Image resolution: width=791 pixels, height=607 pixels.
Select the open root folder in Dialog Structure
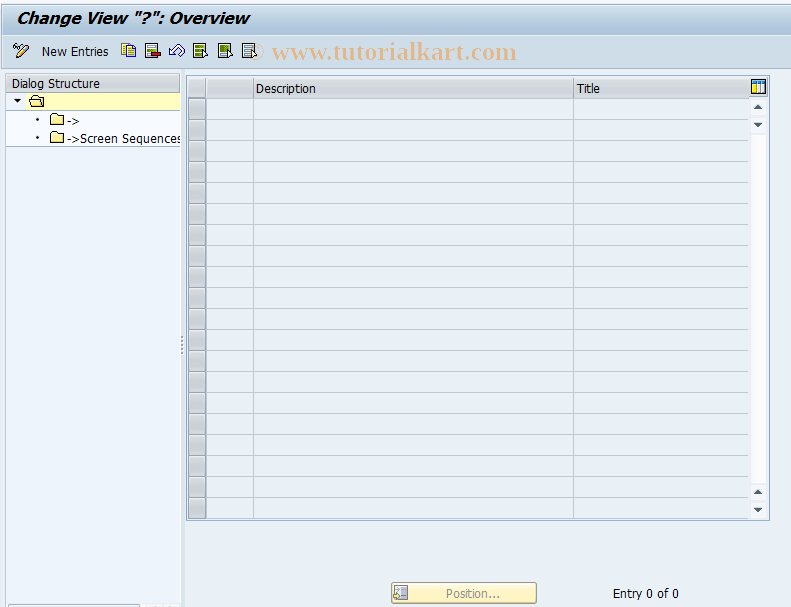click(37, 101)
